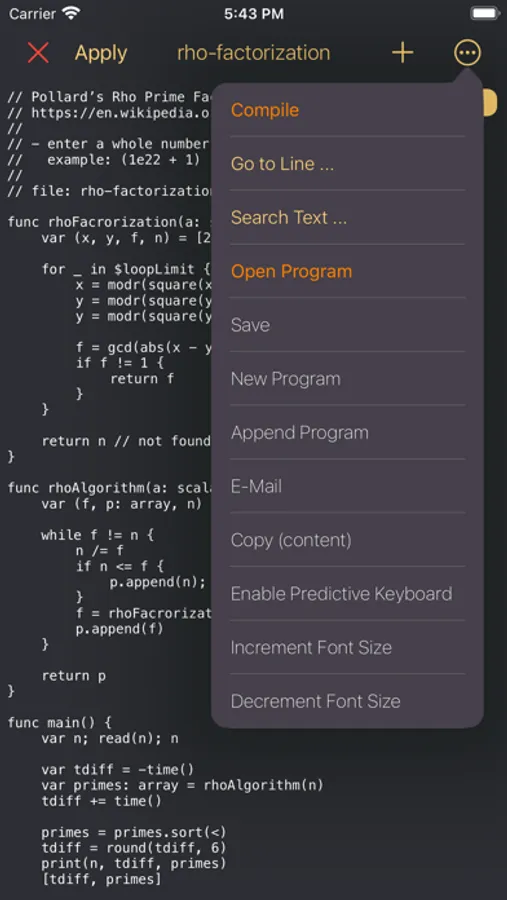The width and height of the screenshot is (507, 900).
Task: Click the line "func main() {"
Action: click(x=59, y=722)
